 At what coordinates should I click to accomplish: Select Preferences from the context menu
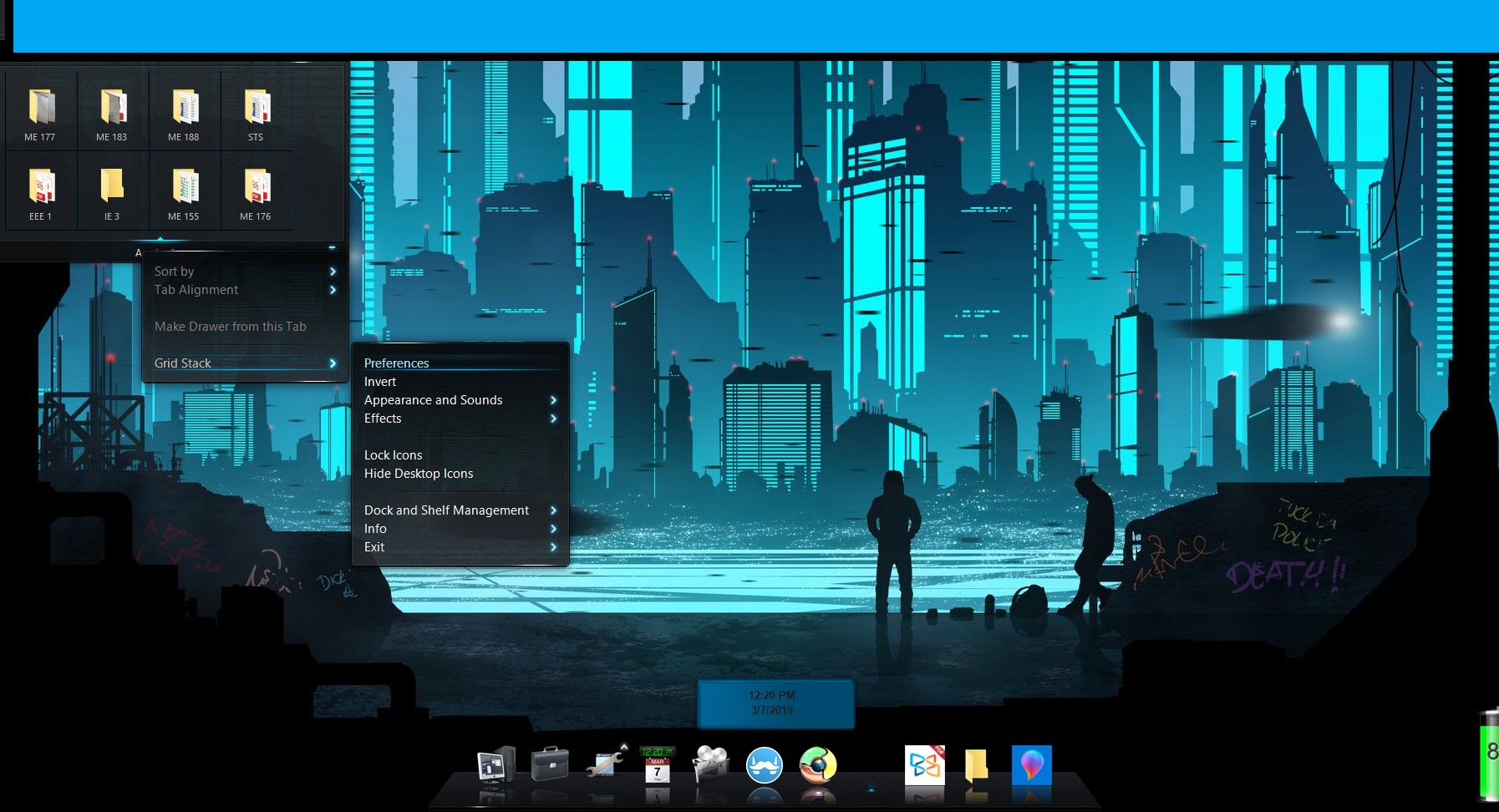(396, 363)
